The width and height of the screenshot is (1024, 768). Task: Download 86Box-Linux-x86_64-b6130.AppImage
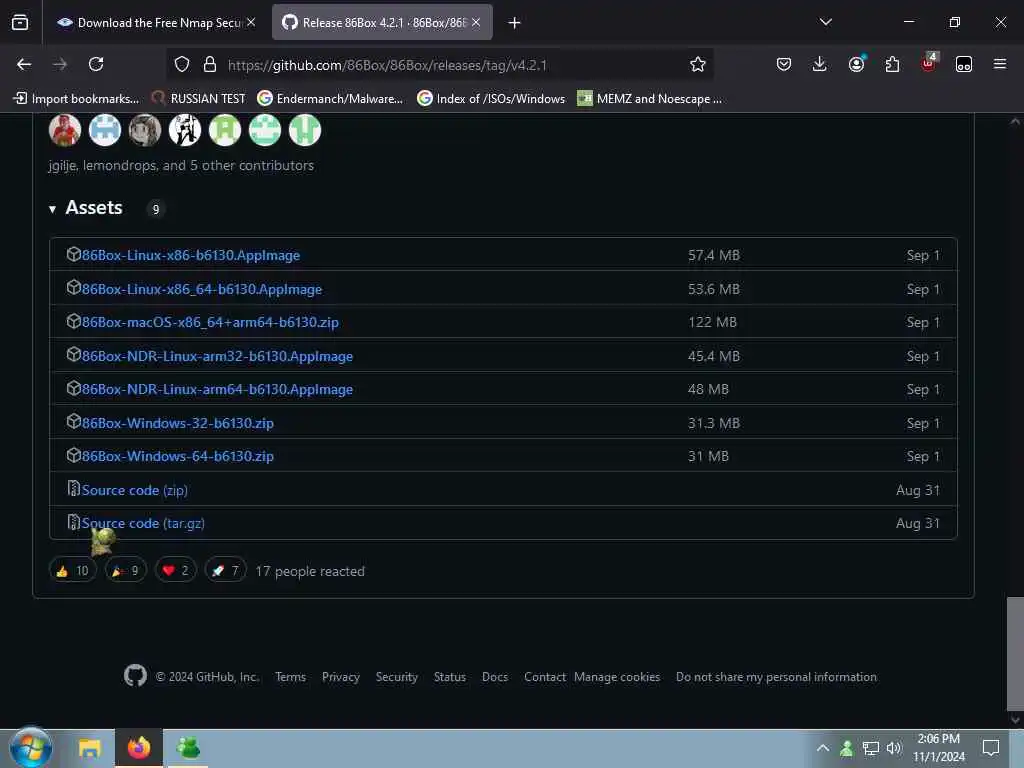click(x=201, y=289)
